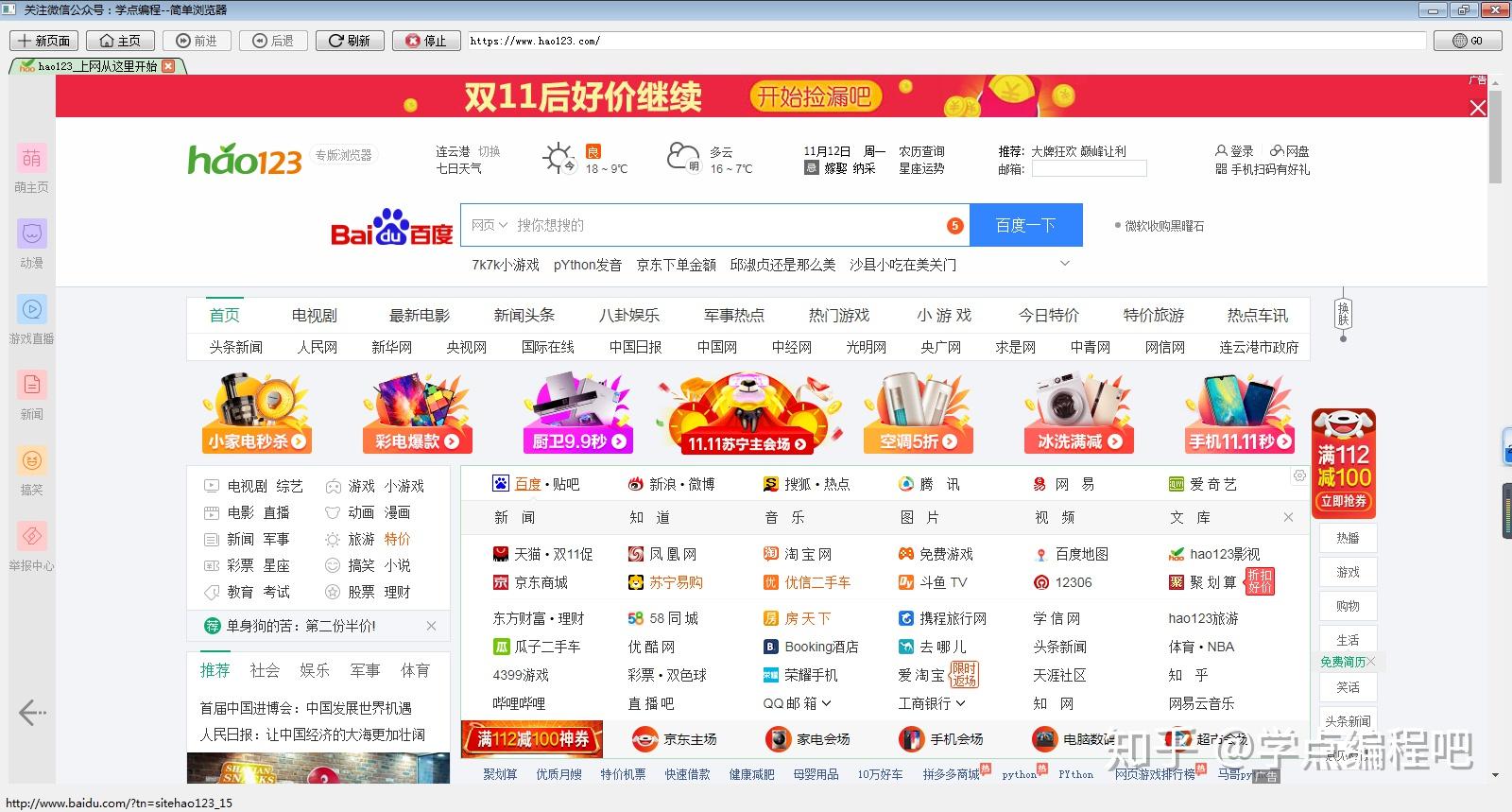Click the 换肤 skin switcher
Viewport: 1512px width, 812px height.
[1343, 313]
